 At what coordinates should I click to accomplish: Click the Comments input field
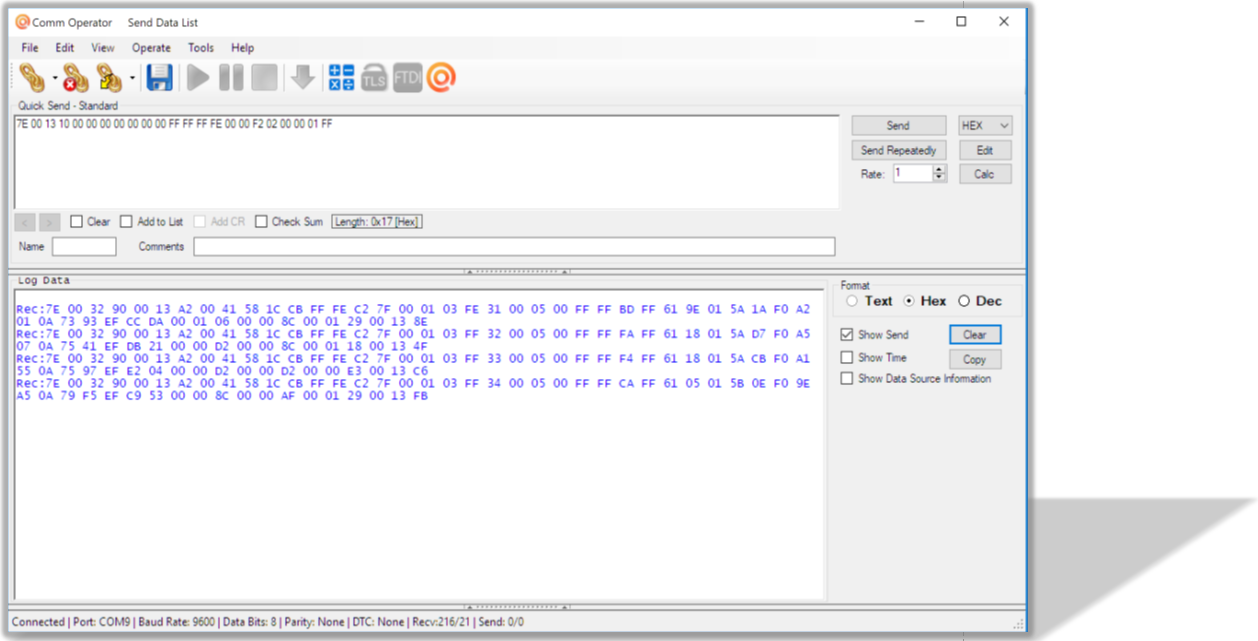click(514, 246)
